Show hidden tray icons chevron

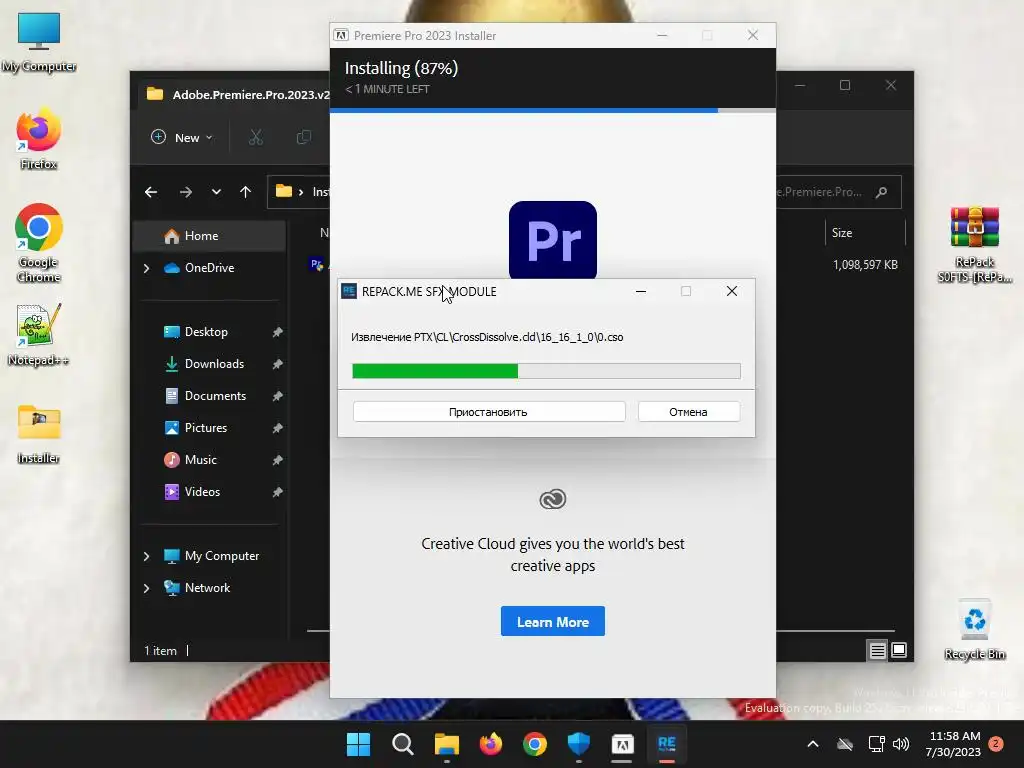pos(813,744)
